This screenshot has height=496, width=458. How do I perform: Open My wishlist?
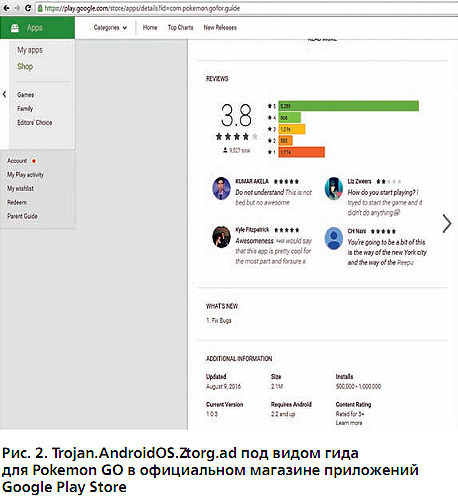(x=20, y=188)
